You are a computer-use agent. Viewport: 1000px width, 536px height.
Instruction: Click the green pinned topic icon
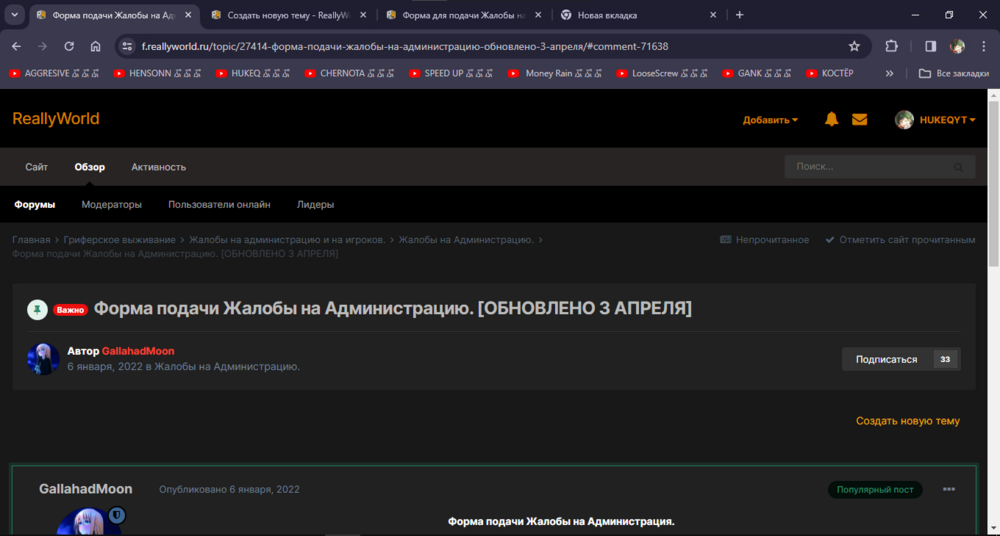[x=38, y=309]
